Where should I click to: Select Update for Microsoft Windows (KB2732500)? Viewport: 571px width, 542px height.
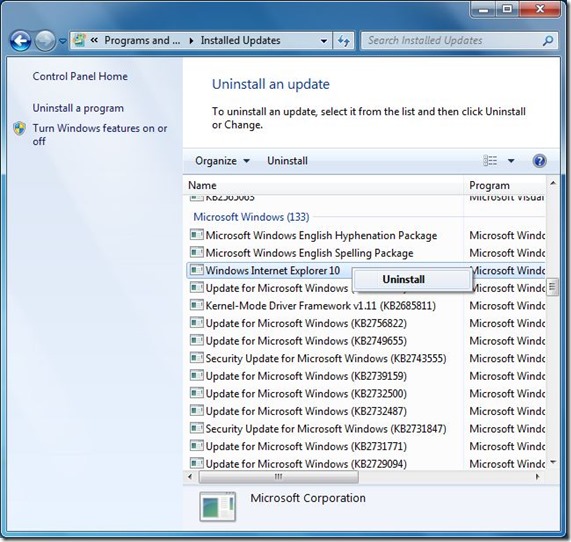(x=306, y=393)
